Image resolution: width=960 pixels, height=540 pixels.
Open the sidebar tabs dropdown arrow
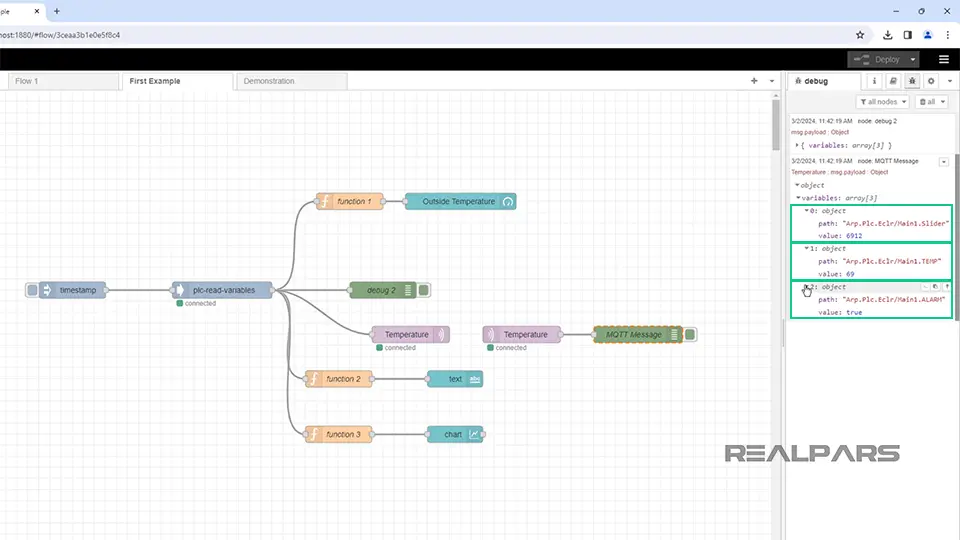point(950,81)
